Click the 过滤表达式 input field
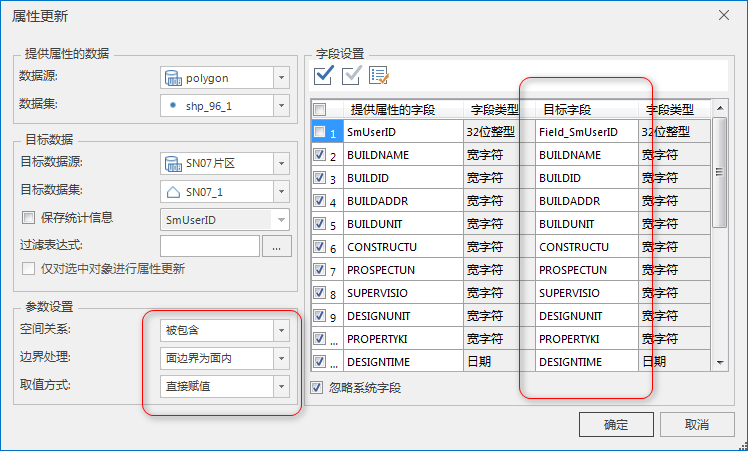The height and width of the screenshot is (451, 748). click(x=210, y=246)
